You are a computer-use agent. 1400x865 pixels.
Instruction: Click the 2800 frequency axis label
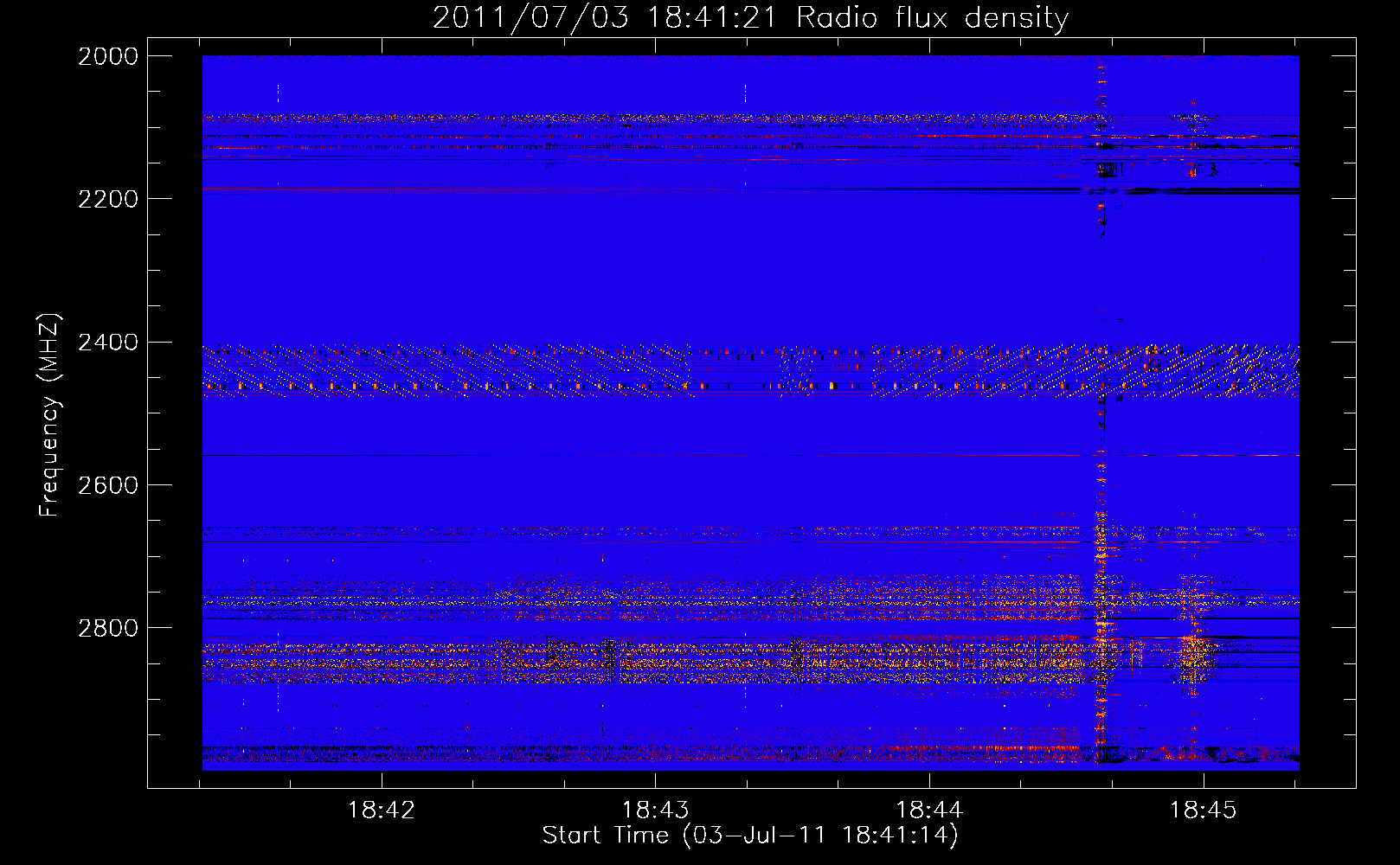(108, 628)
